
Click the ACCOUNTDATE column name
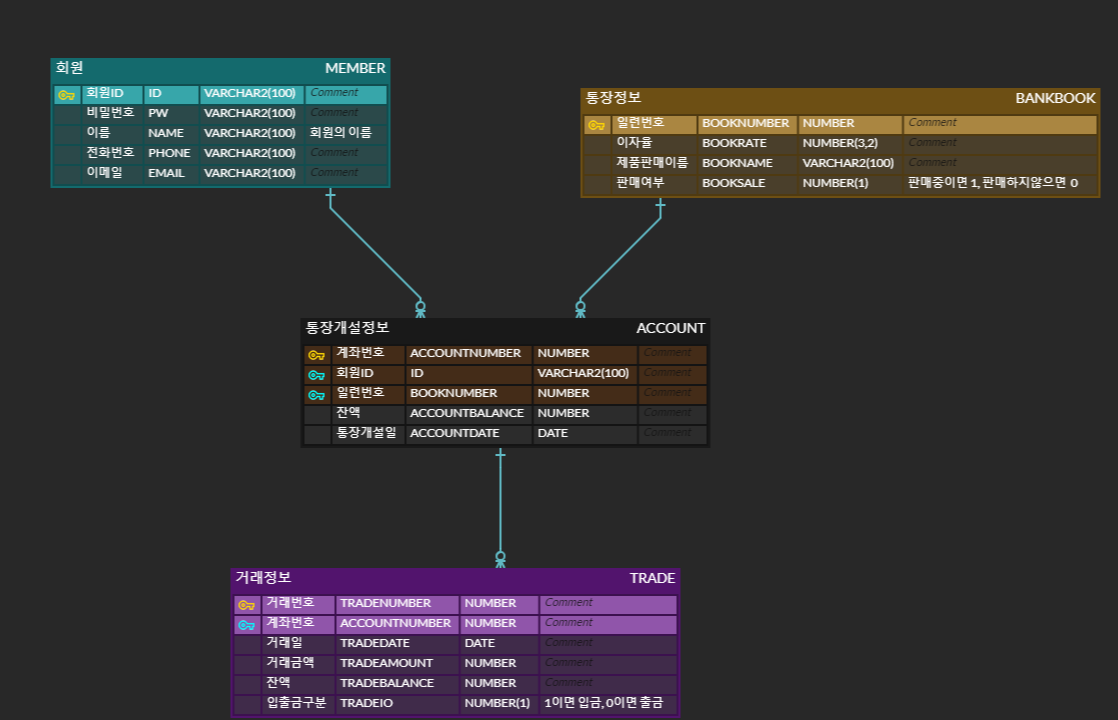455,433
